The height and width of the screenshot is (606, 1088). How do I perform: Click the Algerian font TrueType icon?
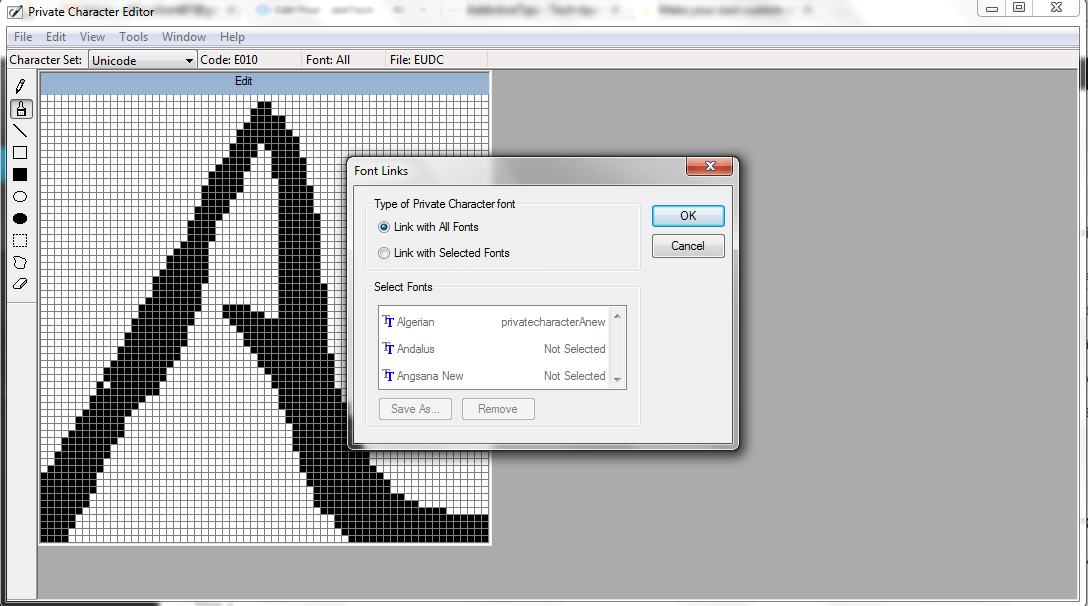point(388,321)
